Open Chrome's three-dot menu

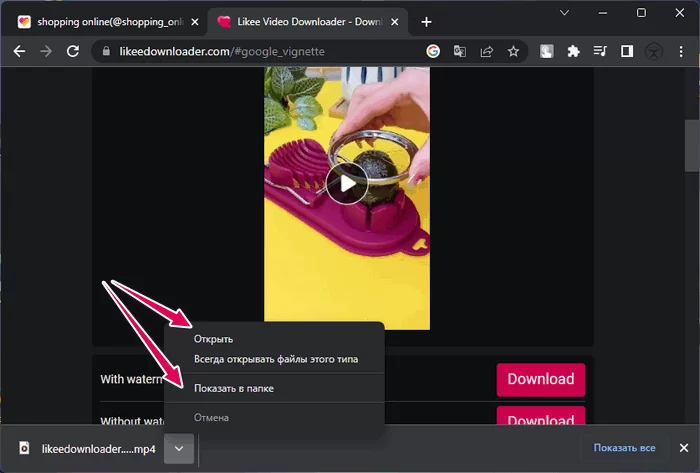tap(683, 50)
